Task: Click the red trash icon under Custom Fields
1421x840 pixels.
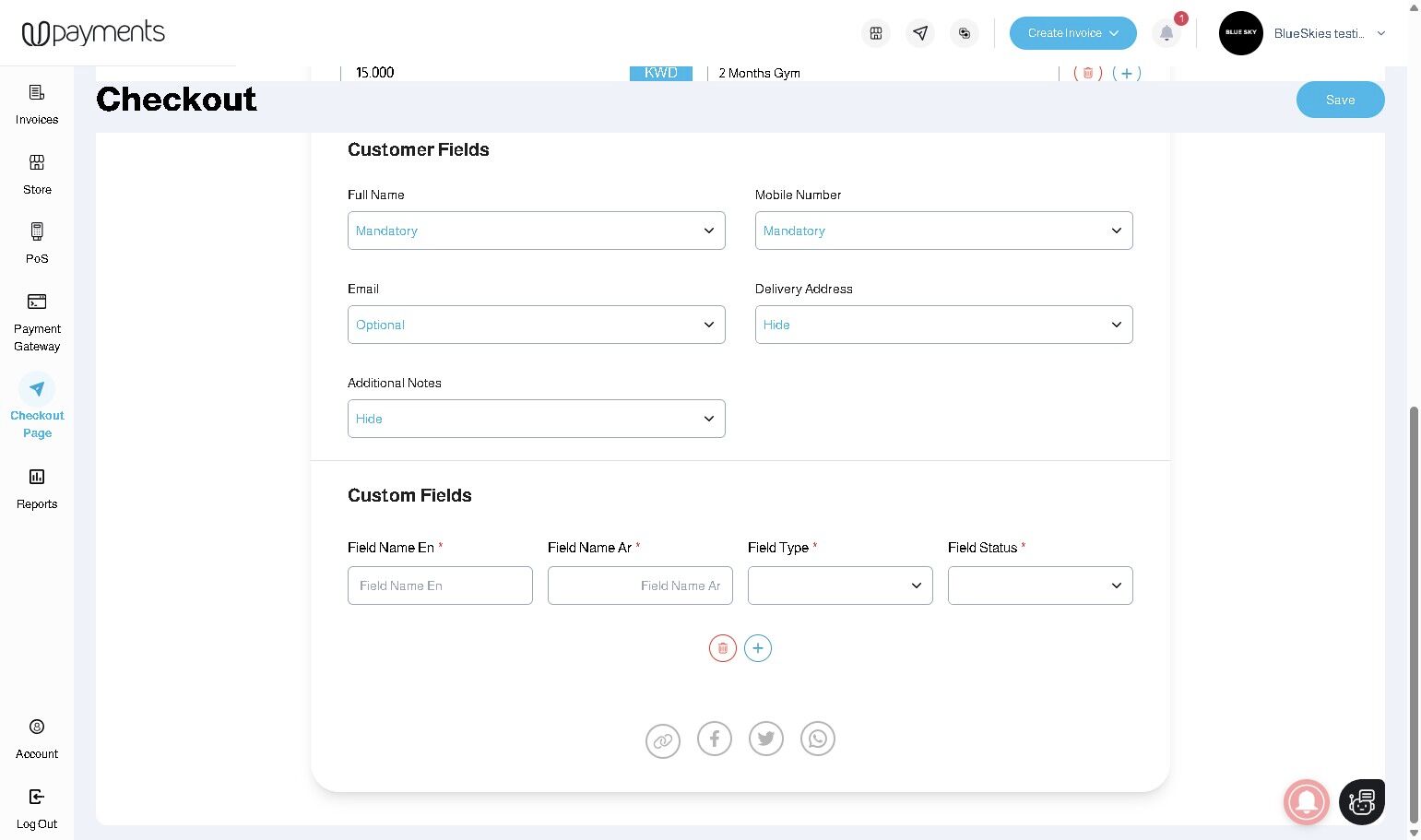Action: click(723, 648)
